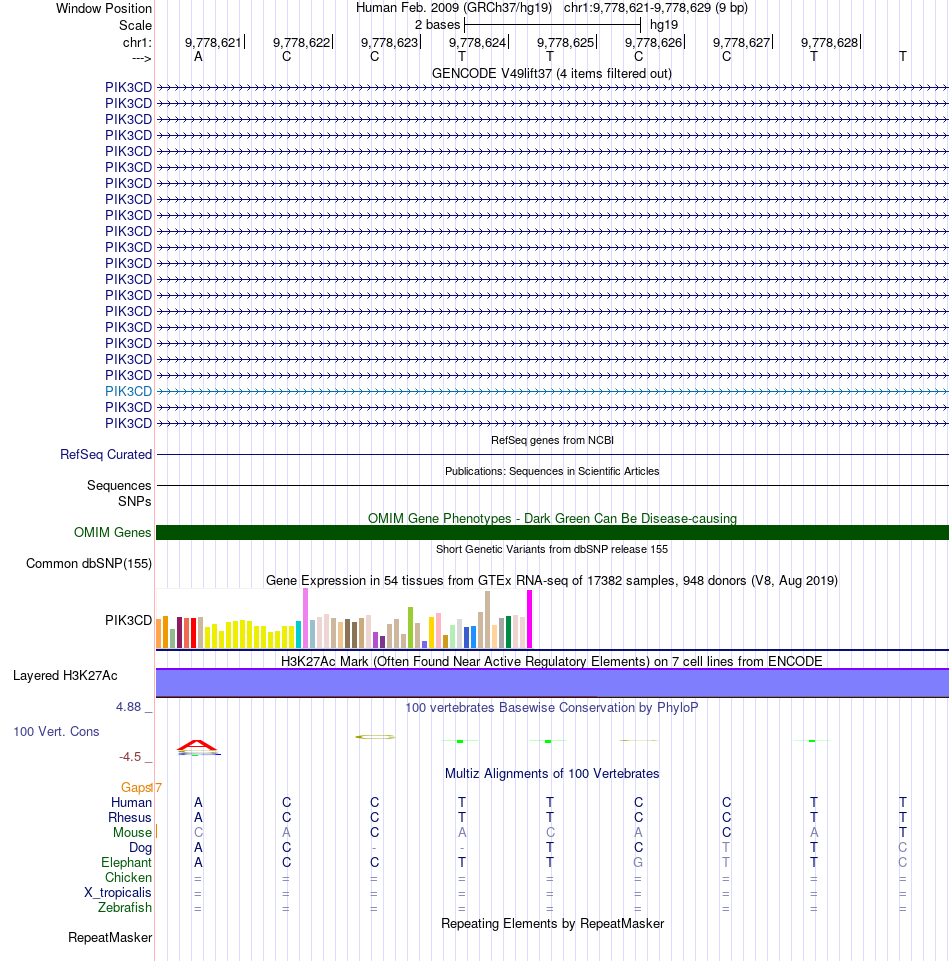The width and height of the screenshot is (950, 961).
Task: Click the OMIM Genes label
Action: (112, 533)
